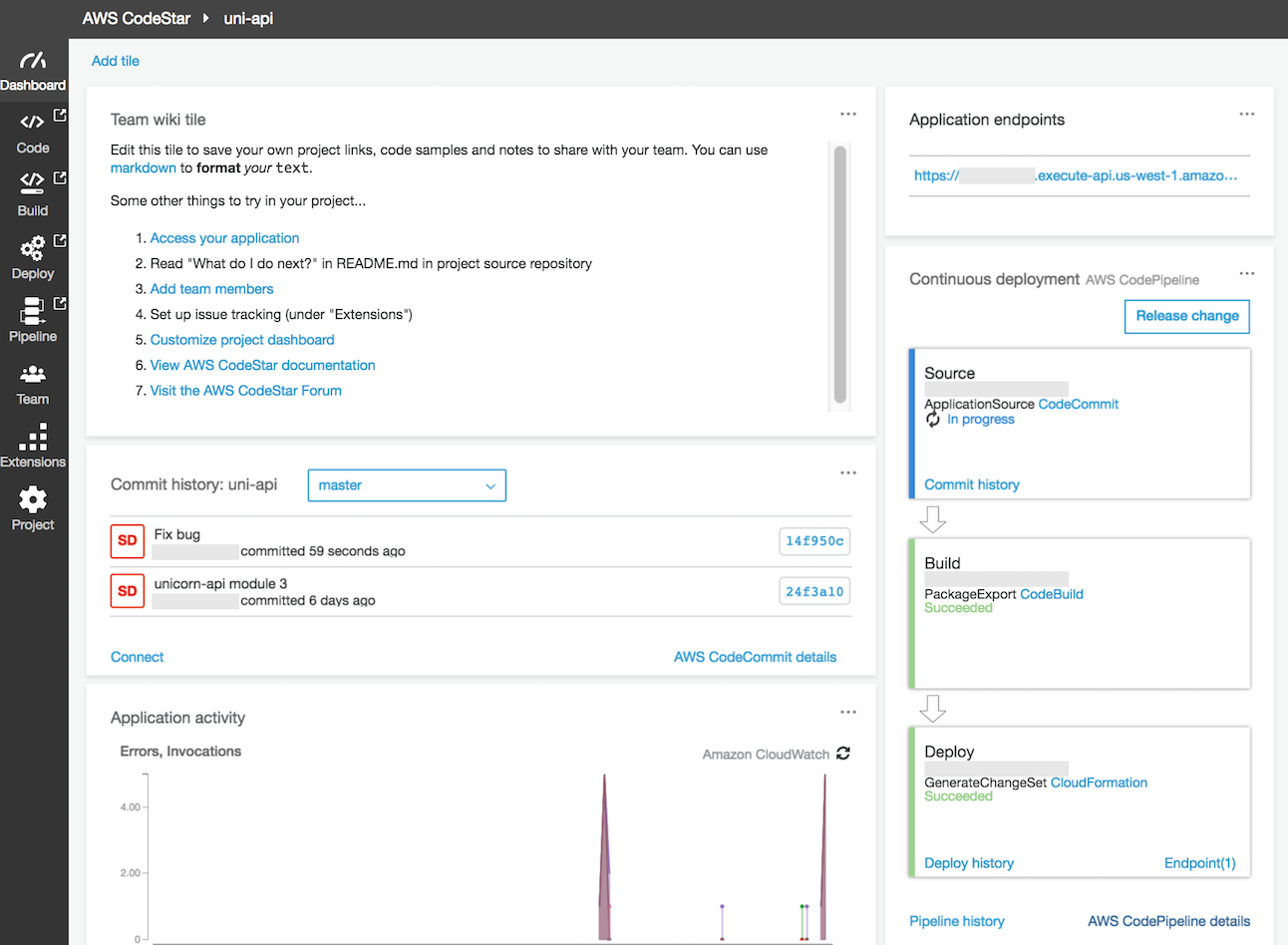Viewport: 1288px width, 945px height.
Task: Open the Dashboard sidebar icon
Action: [33, 62]
